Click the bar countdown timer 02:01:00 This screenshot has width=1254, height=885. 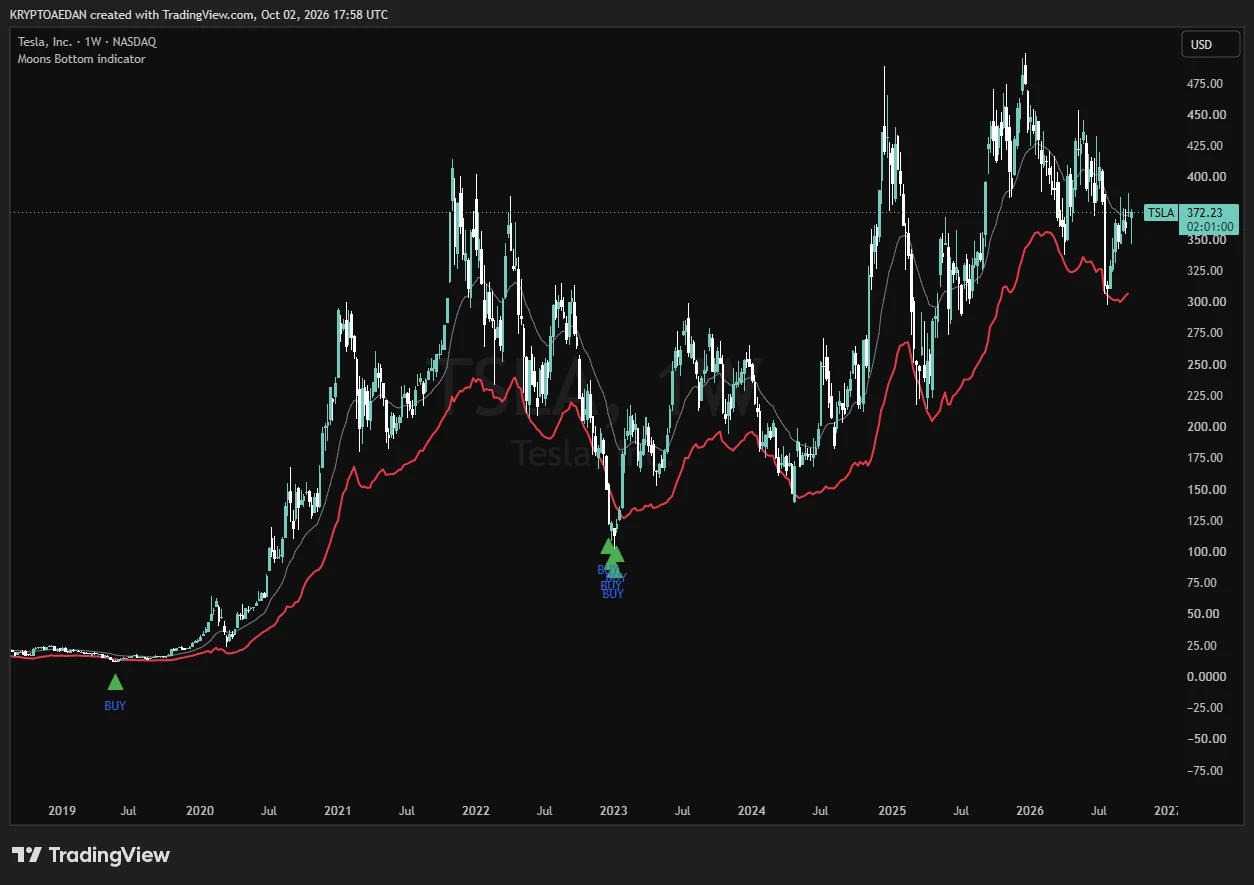click(x=1208, y=227)
